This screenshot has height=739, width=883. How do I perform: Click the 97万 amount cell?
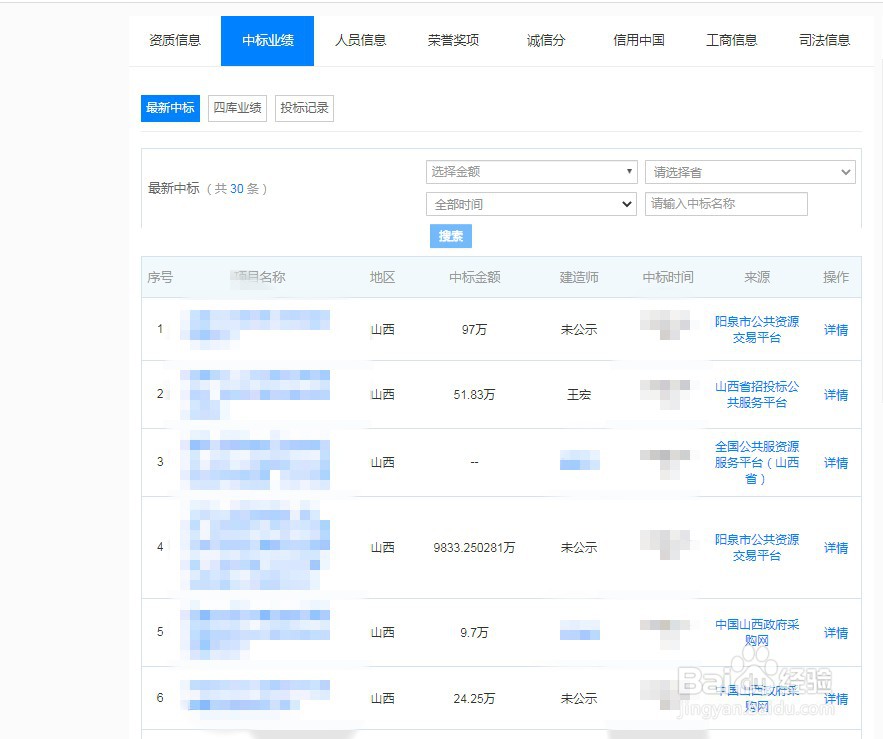coord(474,330)
